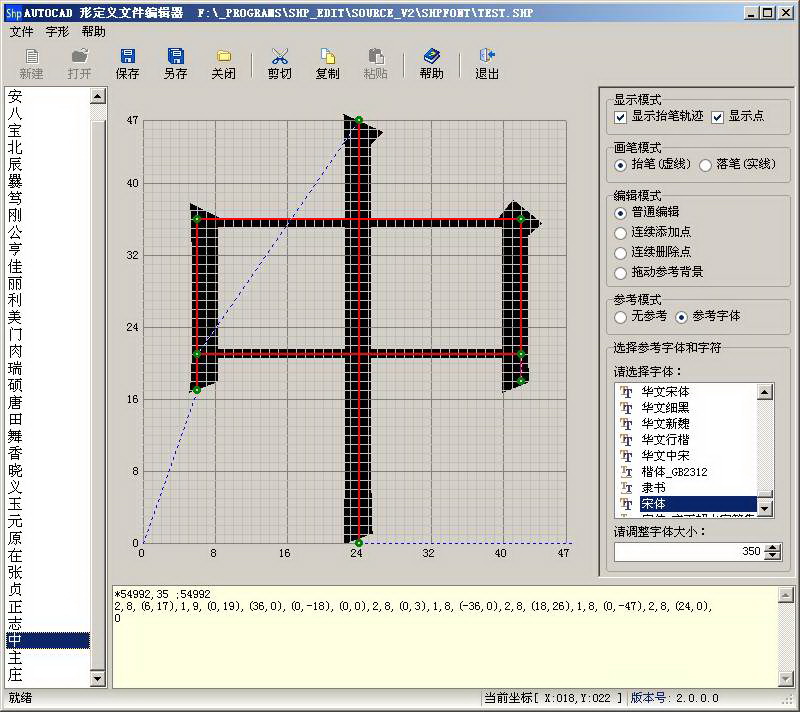This screenshot has height=712, width=800.
Task: Decrease font size with the stepper's down arrow
Action: [773, 555]
